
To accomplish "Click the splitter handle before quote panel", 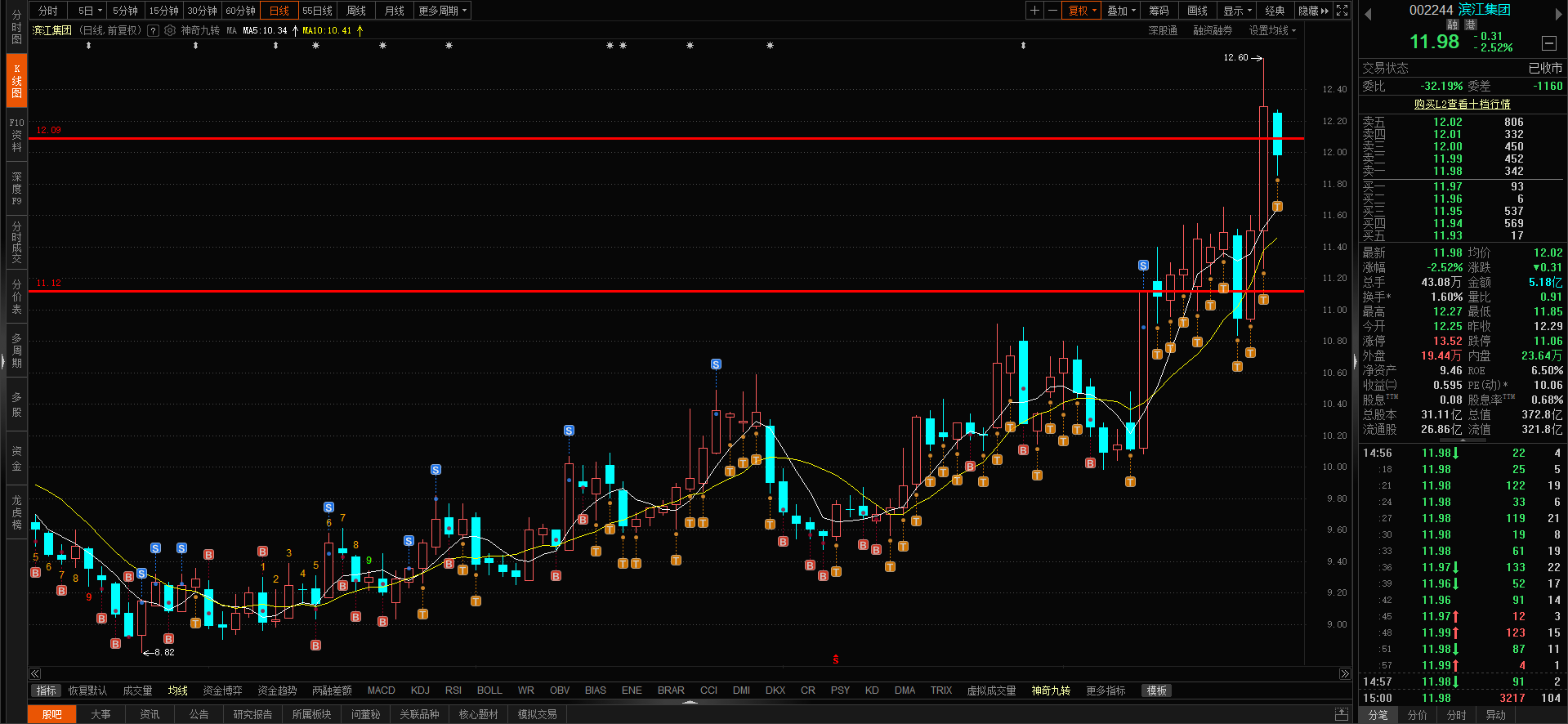I will (x=1355, y=361).
